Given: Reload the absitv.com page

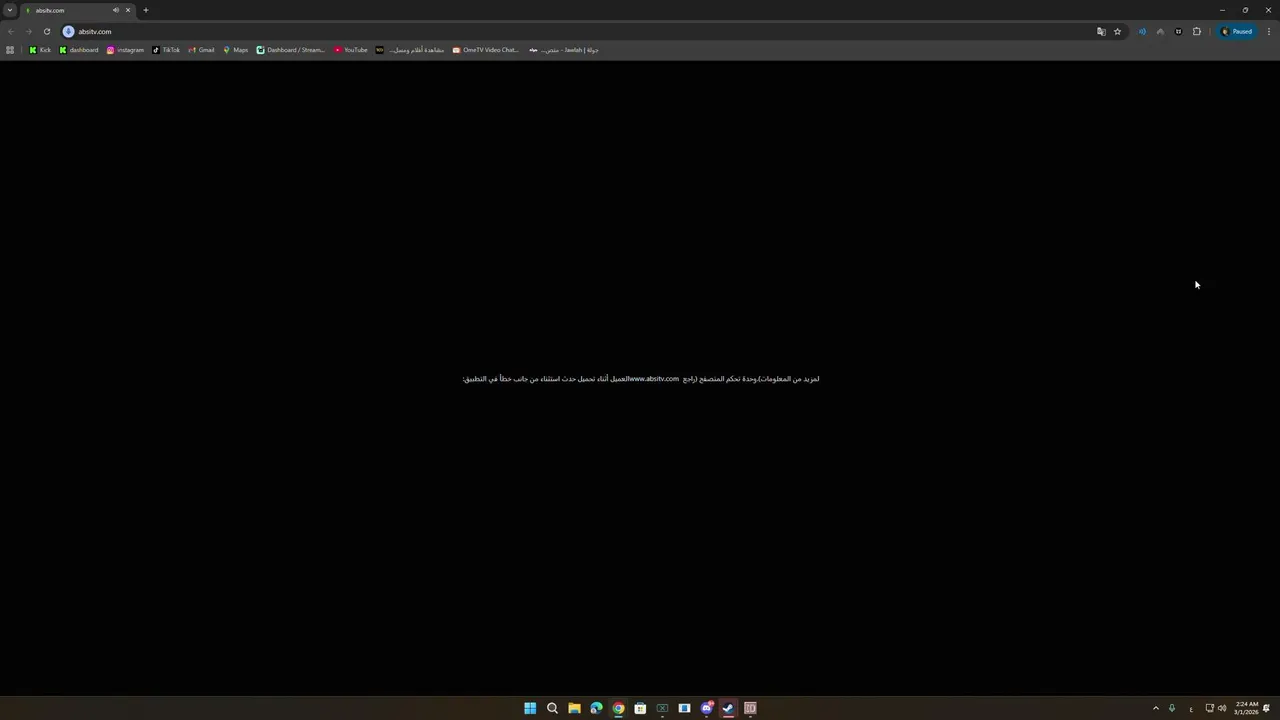Looking at the screenshot, I should (47, 31).
